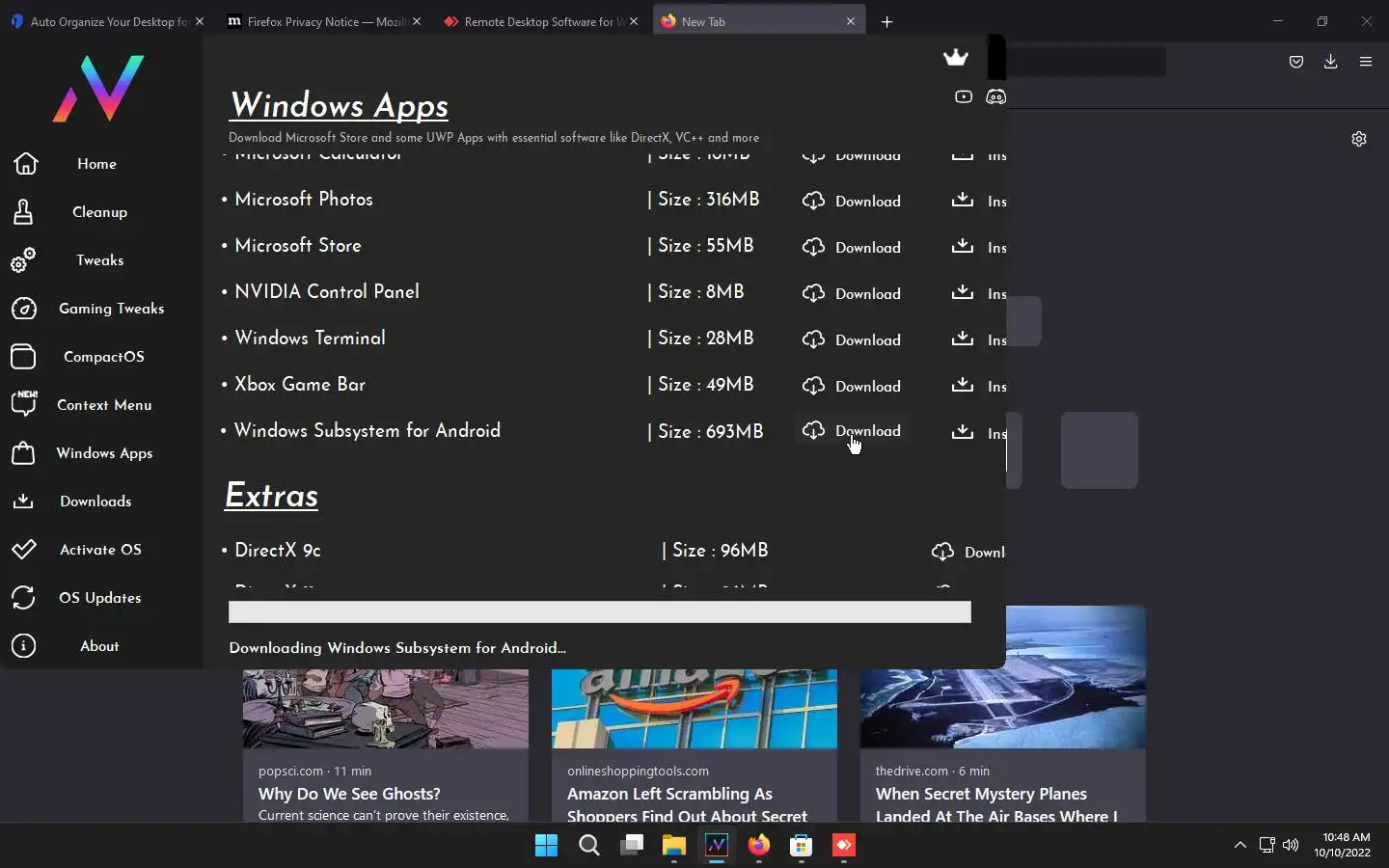Click the download progress bar
Image resolution: width=1389 pixels, height=868 pixels.
tap(599, 611)
